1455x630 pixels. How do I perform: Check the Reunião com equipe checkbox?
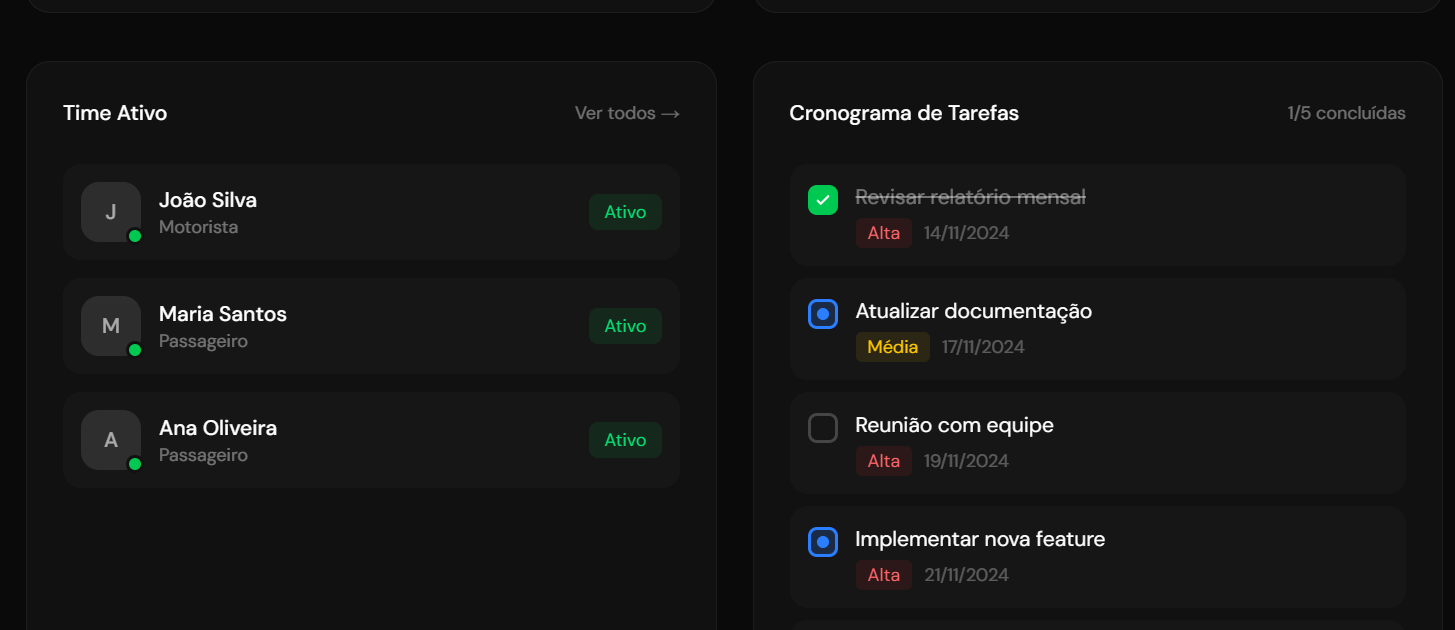pyautogui.click(x=822, y=428)
